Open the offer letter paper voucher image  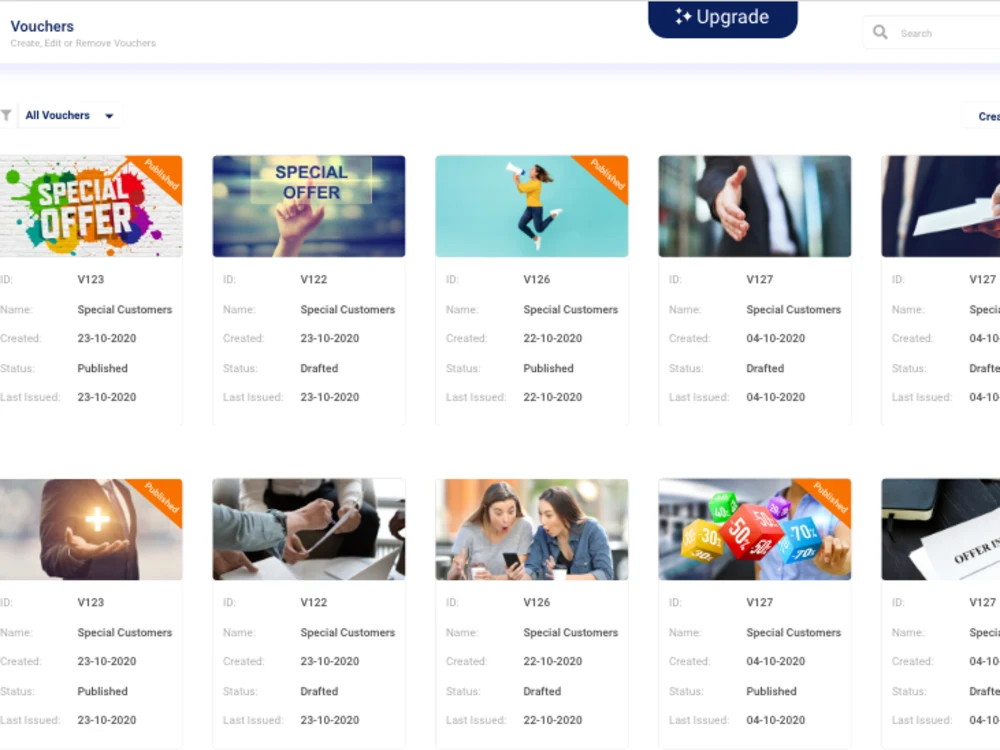941,529
